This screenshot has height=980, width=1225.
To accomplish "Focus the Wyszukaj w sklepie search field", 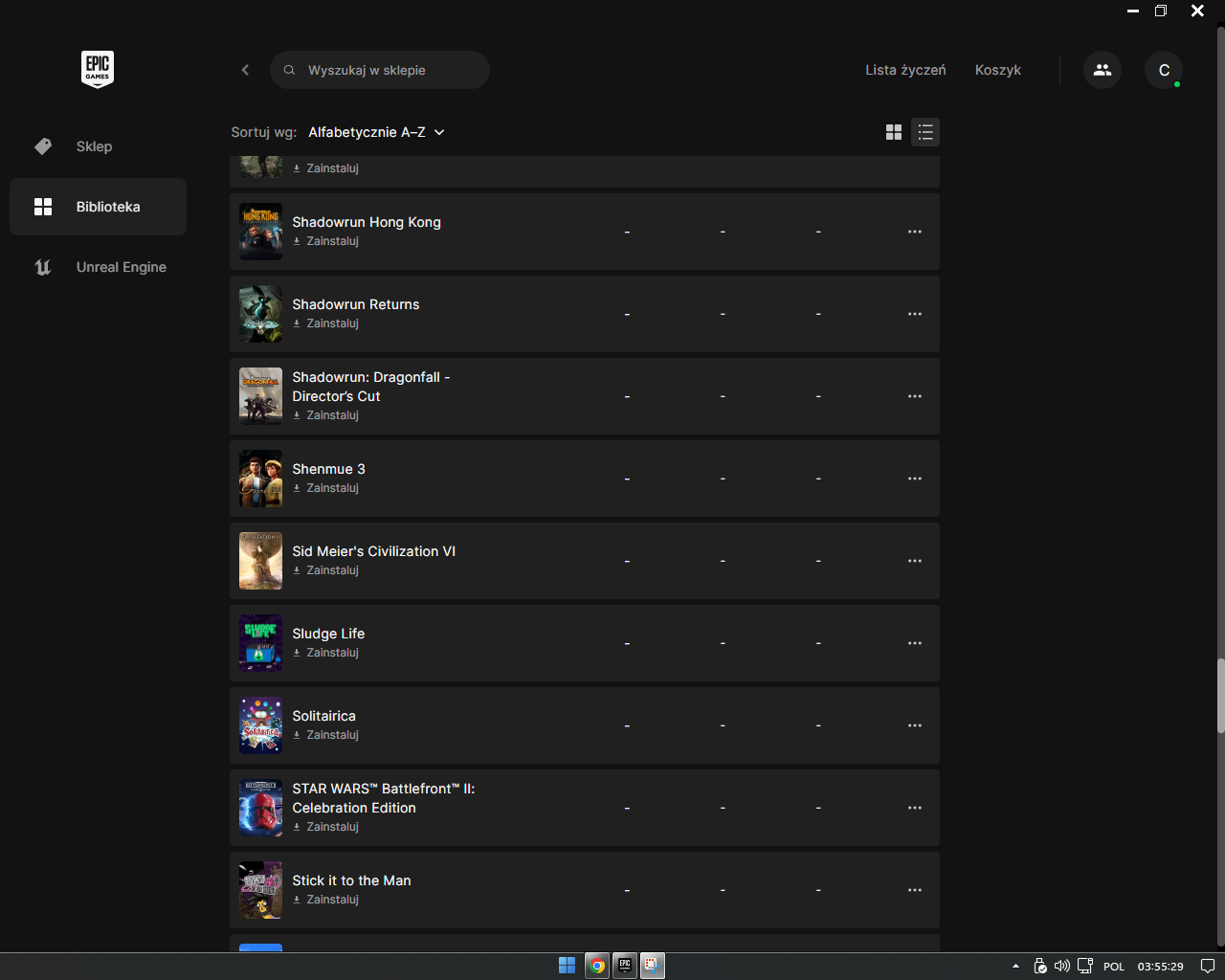I will 380,70.
